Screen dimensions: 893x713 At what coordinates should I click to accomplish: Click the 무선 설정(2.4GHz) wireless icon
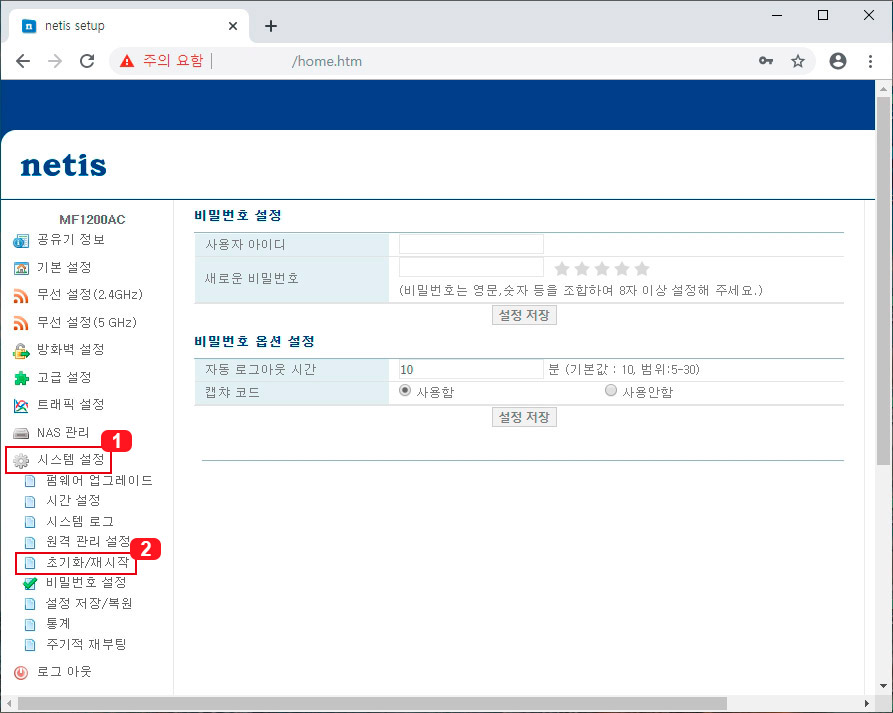coord(21,296)
